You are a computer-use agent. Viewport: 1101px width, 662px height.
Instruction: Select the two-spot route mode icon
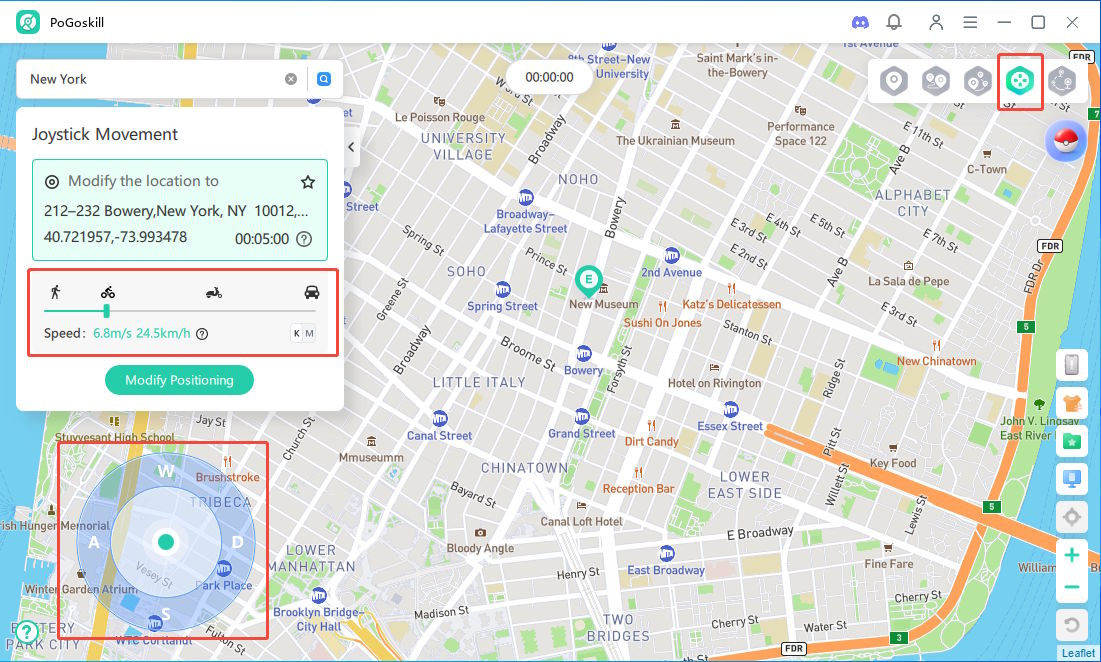[x=935, y=82]
